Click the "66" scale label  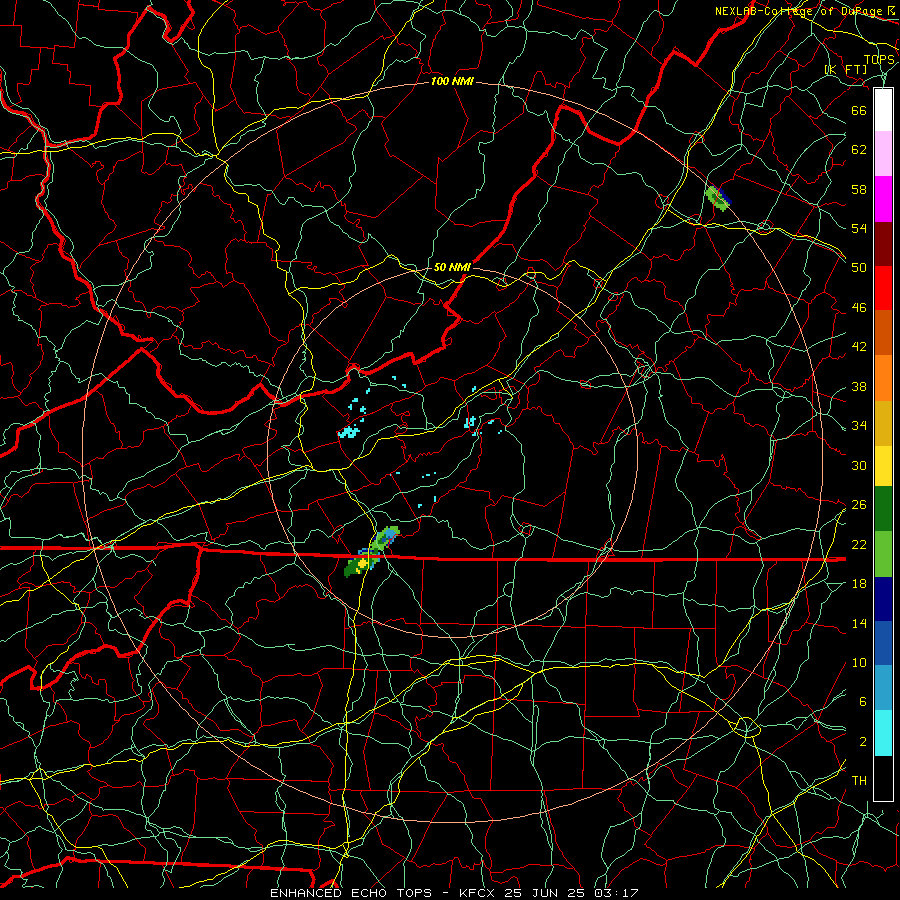coord(859,110)
